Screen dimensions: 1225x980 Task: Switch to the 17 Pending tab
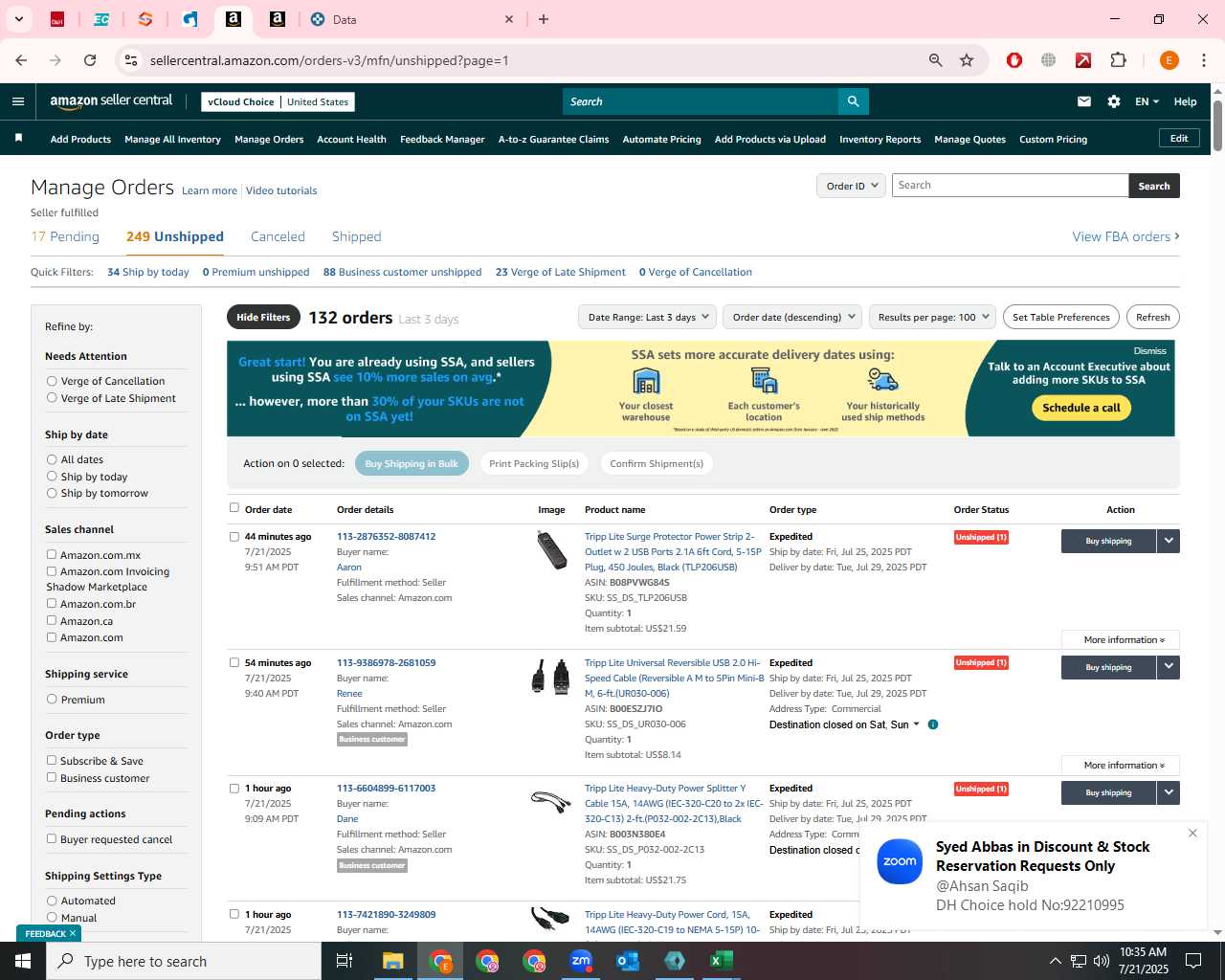[x=65, y=236]
